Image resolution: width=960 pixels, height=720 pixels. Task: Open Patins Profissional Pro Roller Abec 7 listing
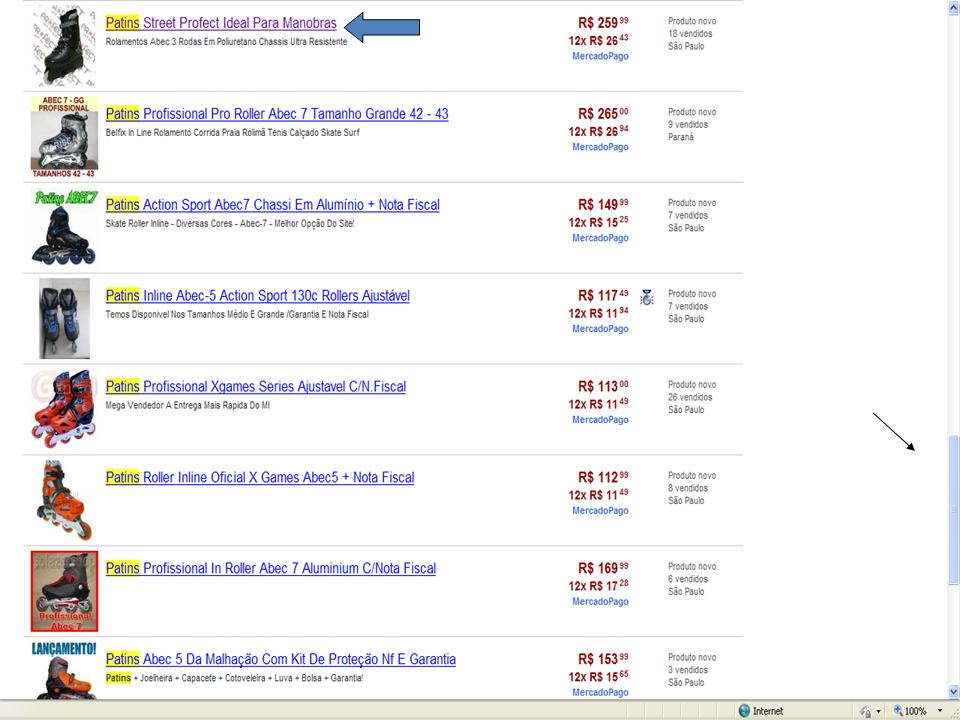(x=277, y=114)
